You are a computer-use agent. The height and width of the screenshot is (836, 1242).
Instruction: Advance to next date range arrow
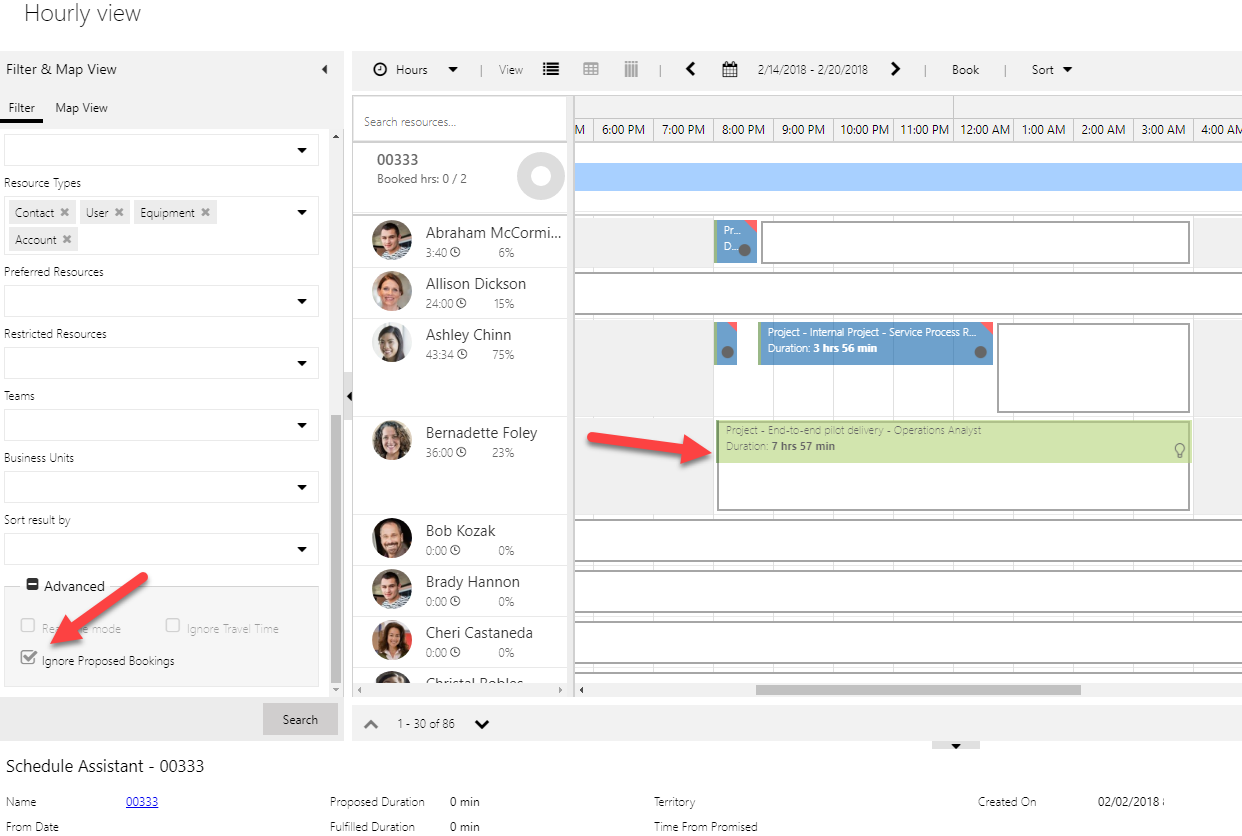click(x=895, y=70)
